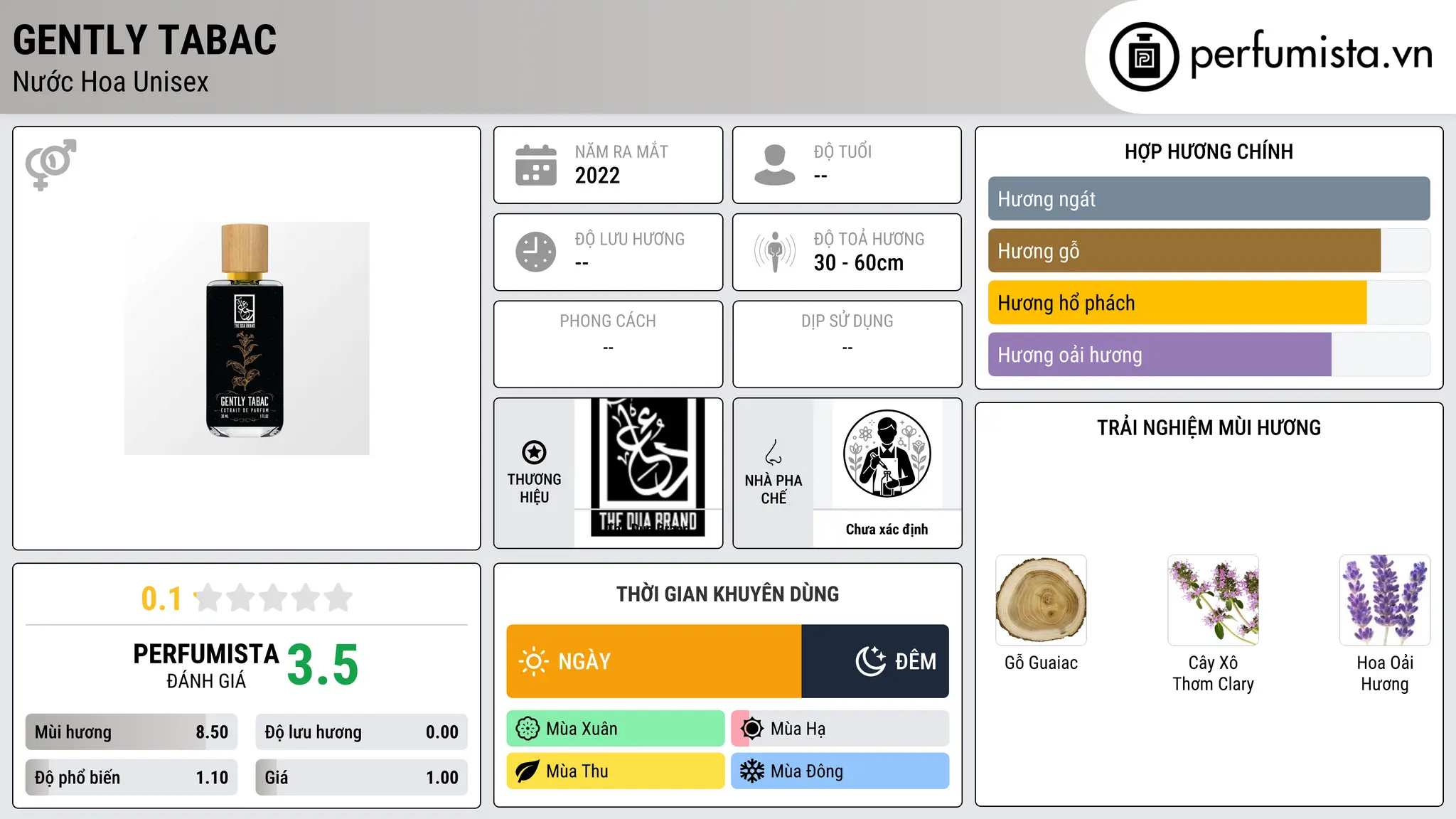Click the Perfumista Đánh giá label
This screenshot has width=1456, height=819.
[x=206, y=666]
